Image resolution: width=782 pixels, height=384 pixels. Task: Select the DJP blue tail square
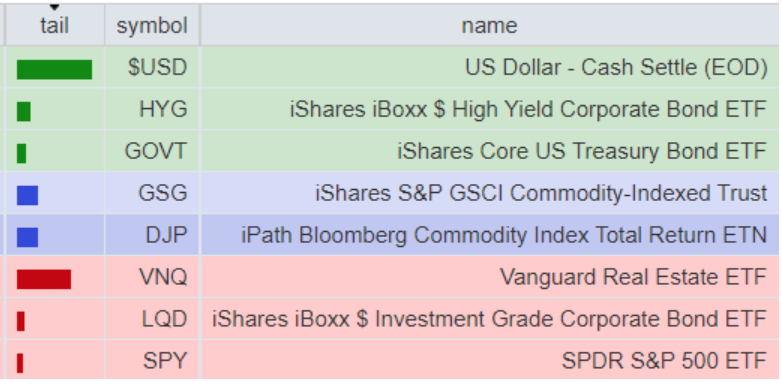27,237
